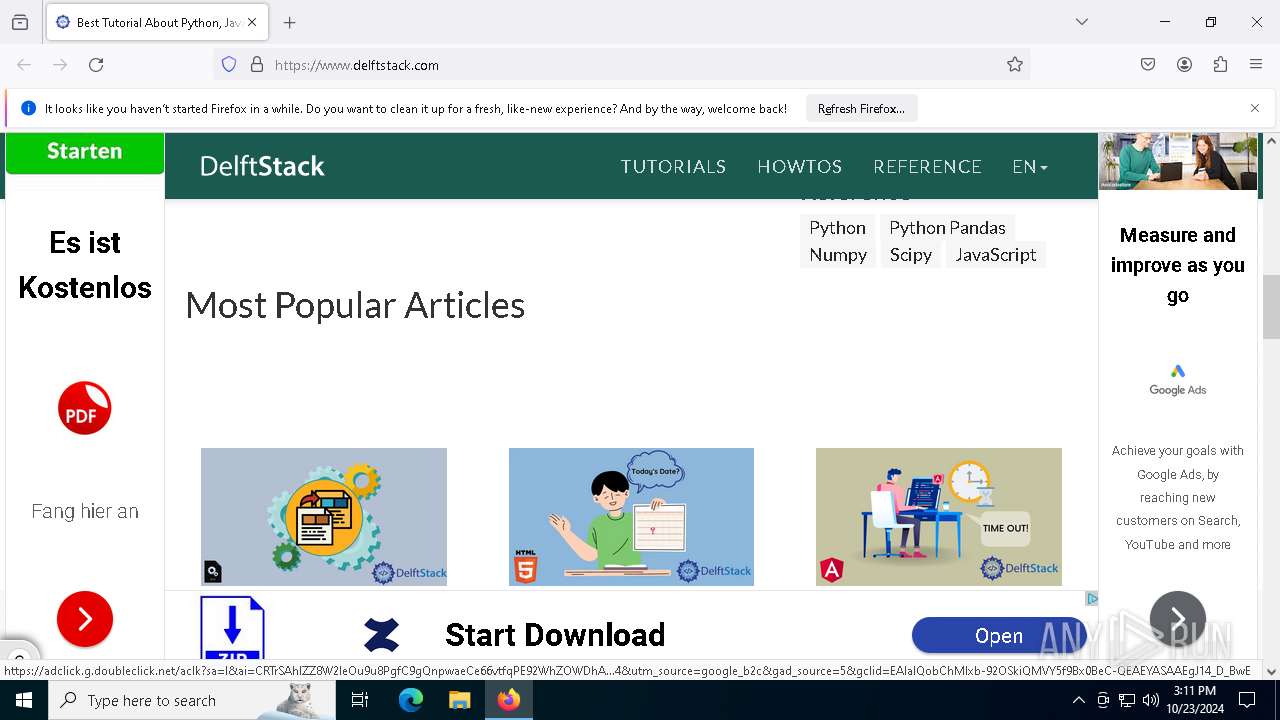Open the JavaScript reference tag
1280x720 pixels.
(x=995, y=255)
